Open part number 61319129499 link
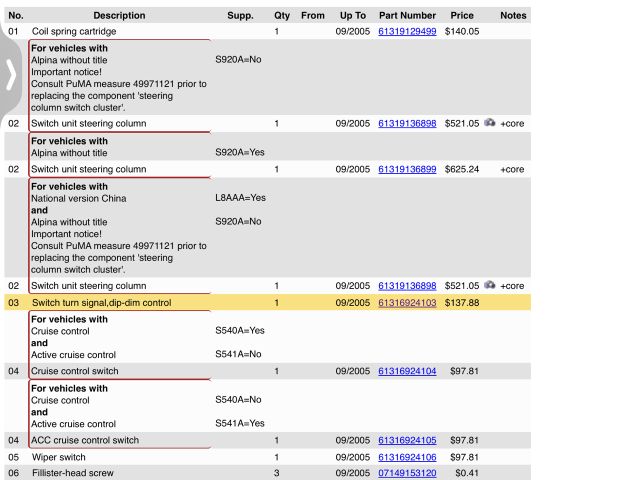This screenshot has width=640, height=480. [x=407, y=32]
